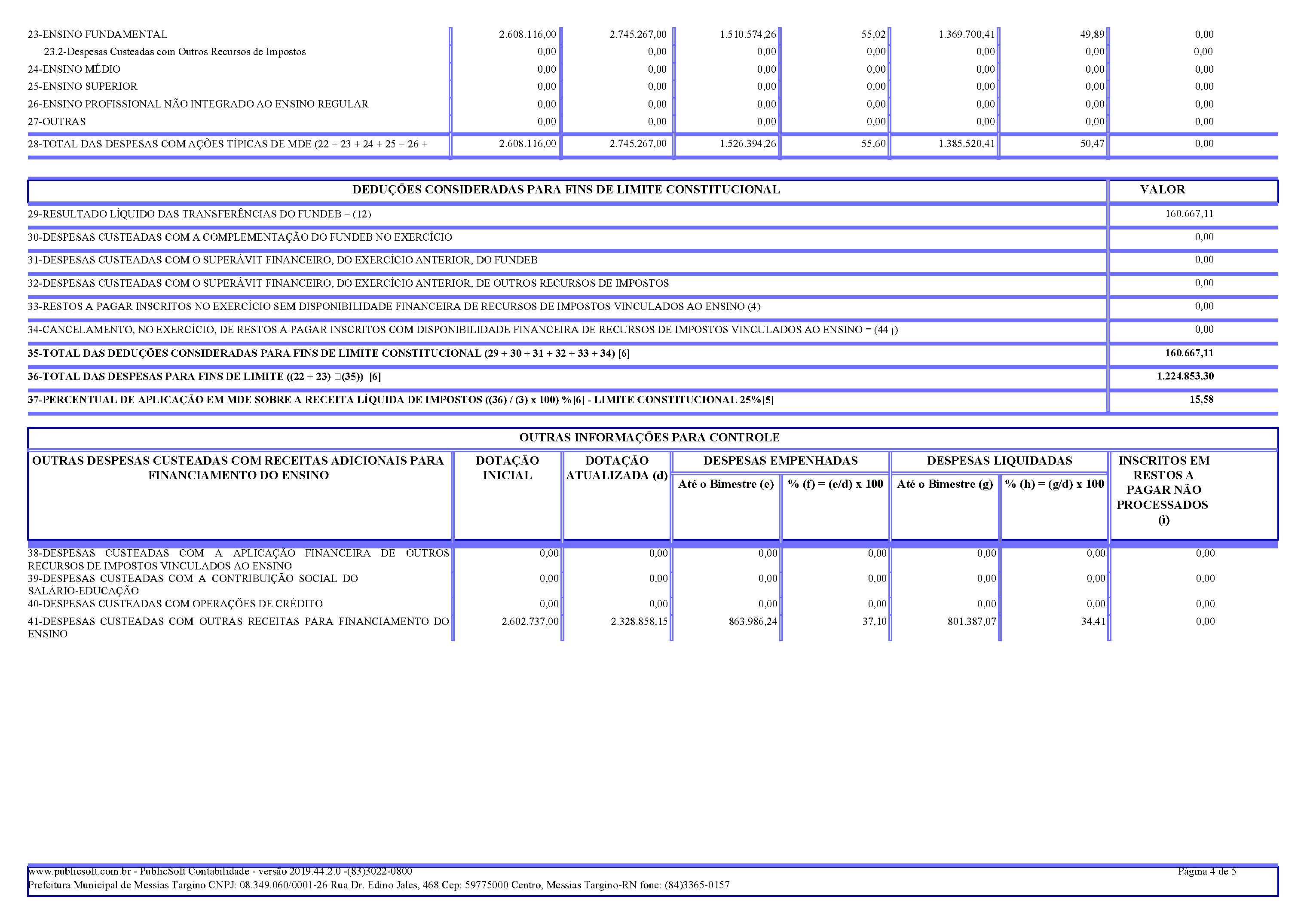
Task: Click the DESPESAS LIQUIDADAS header
Action: pyautogui.click(x=999, y=461)
